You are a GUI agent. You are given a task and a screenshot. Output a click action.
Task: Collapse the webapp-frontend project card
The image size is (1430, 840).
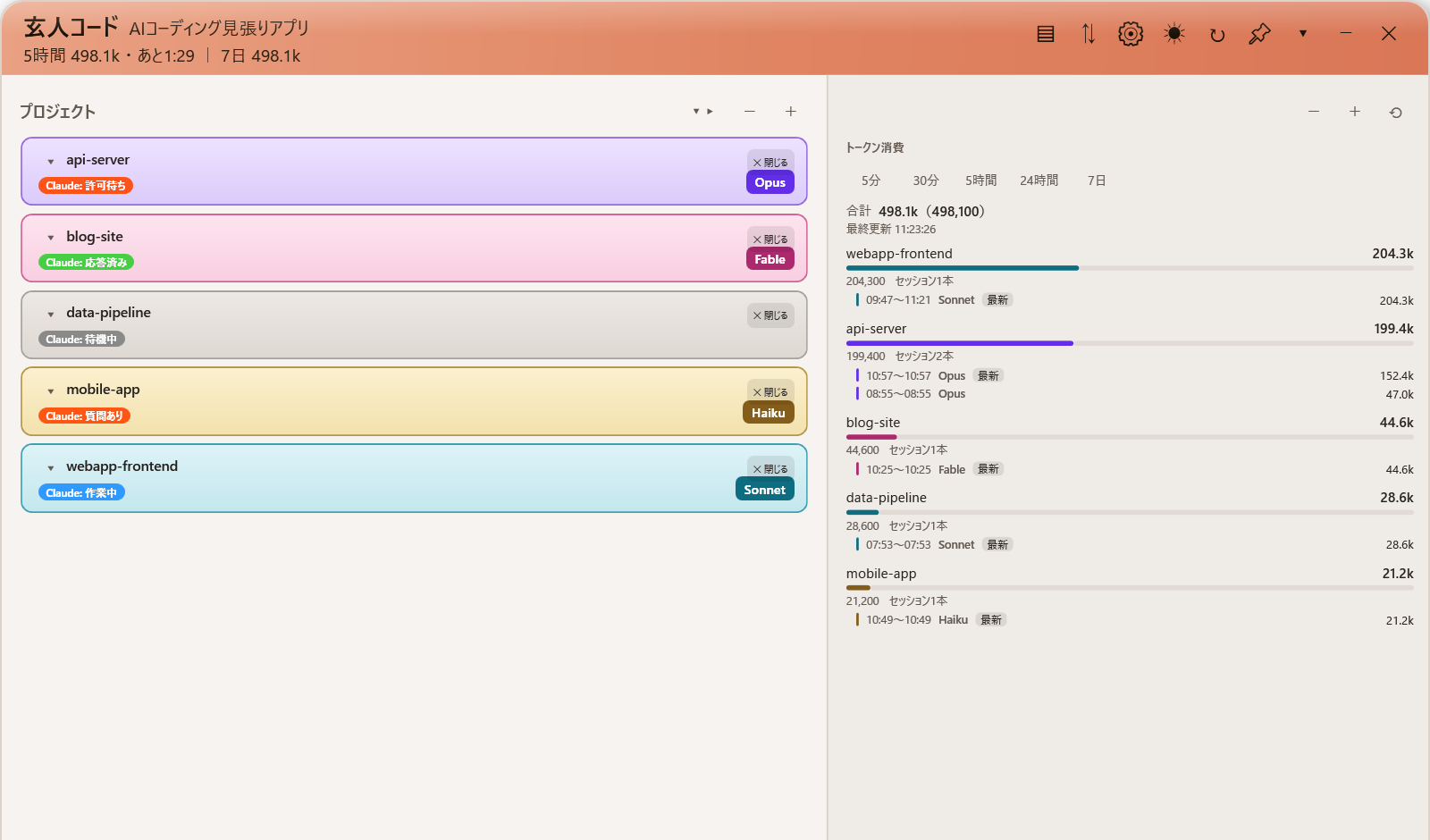51,468
